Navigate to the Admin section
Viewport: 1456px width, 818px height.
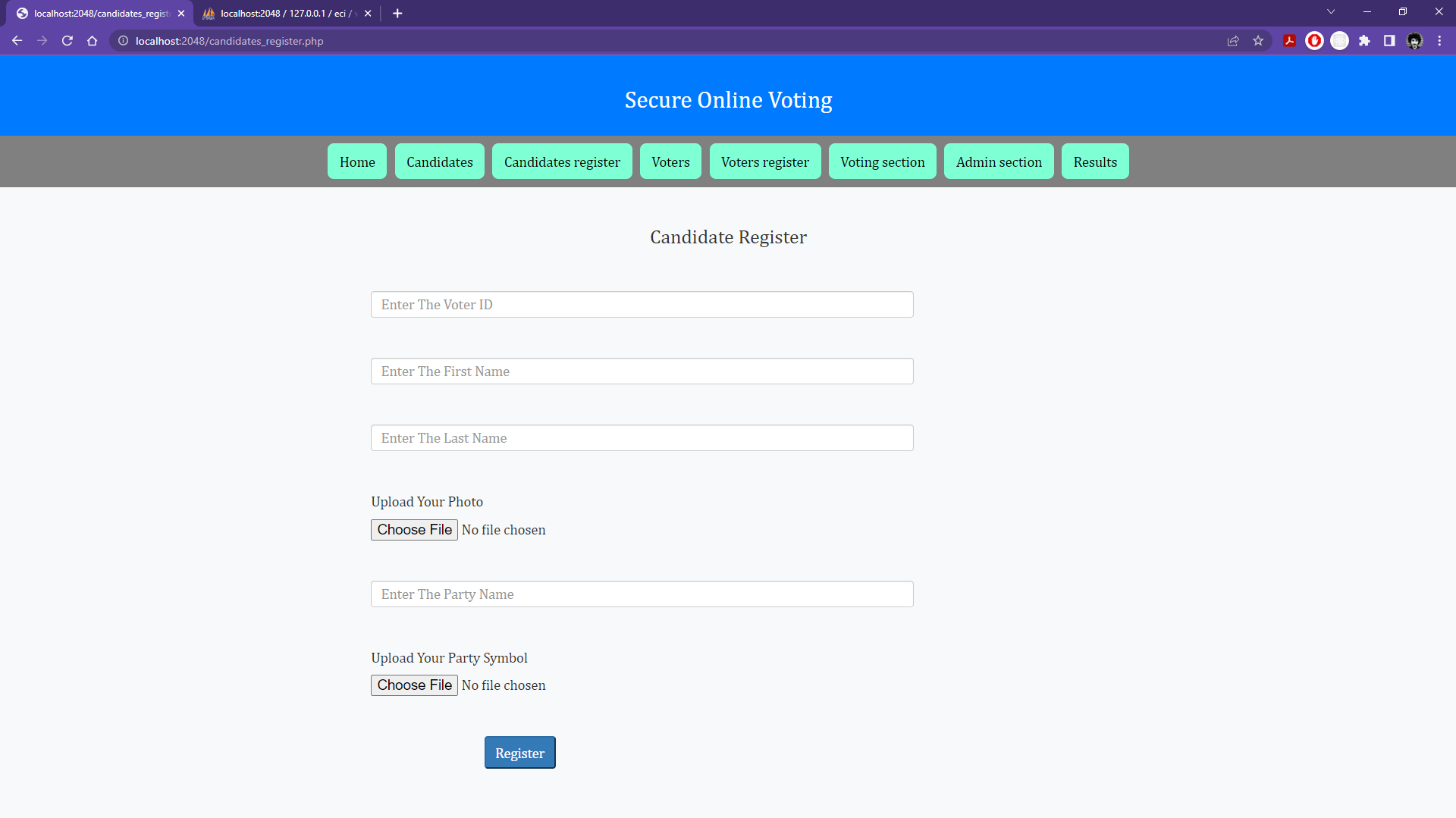[x=999, y=161]
